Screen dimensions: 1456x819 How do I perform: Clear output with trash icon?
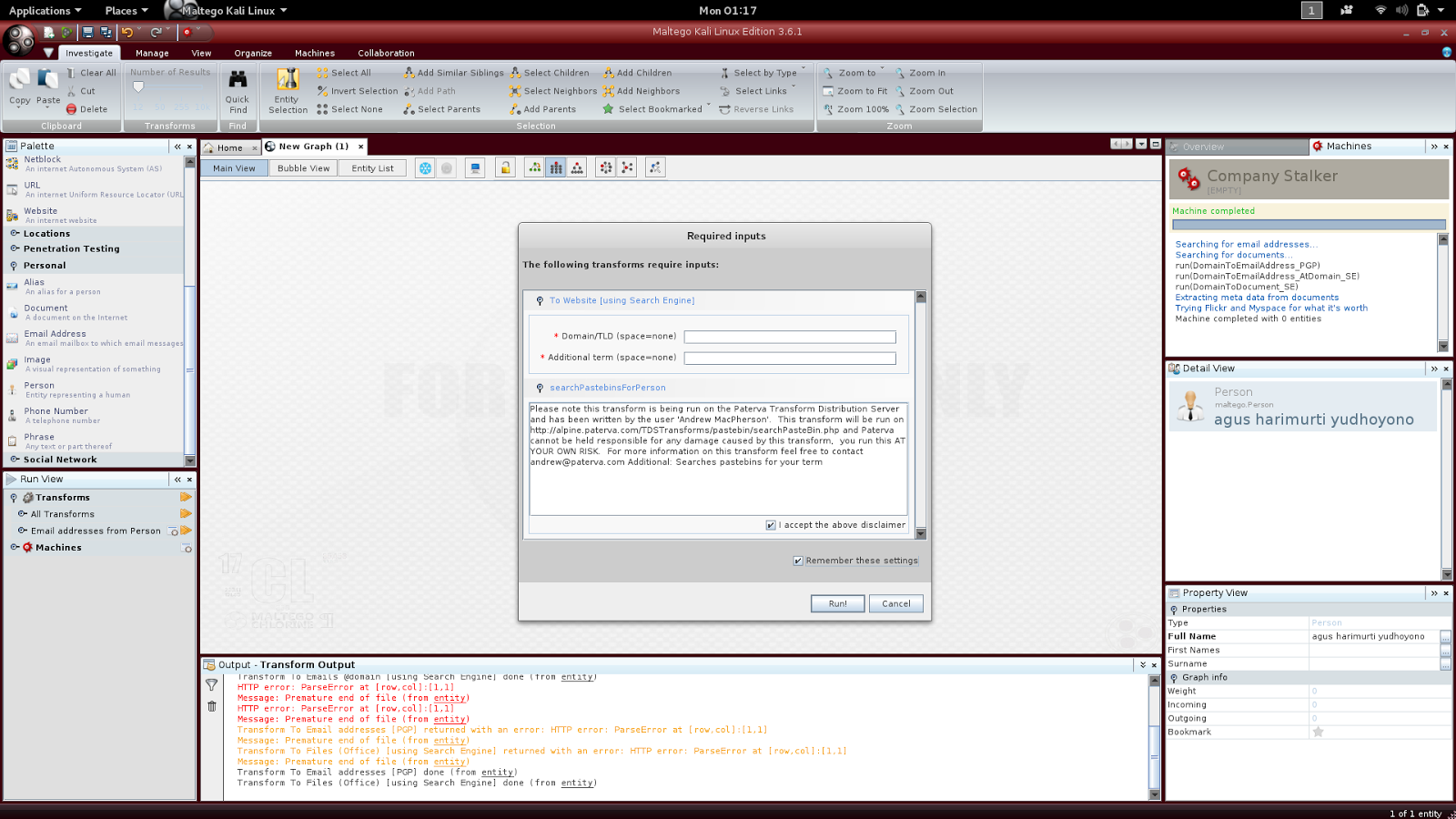point(212,706)
